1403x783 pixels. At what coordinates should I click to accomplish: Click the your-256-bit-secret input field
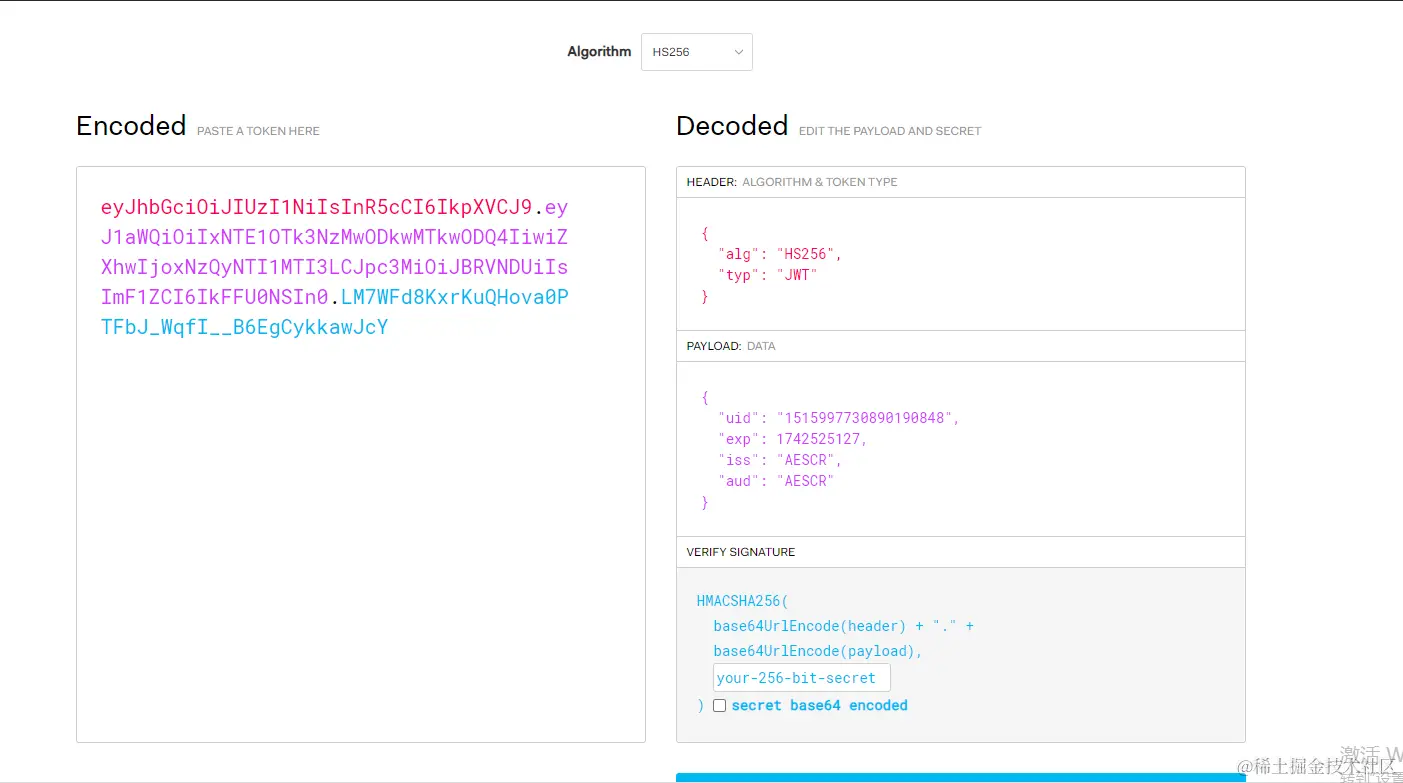801,678
